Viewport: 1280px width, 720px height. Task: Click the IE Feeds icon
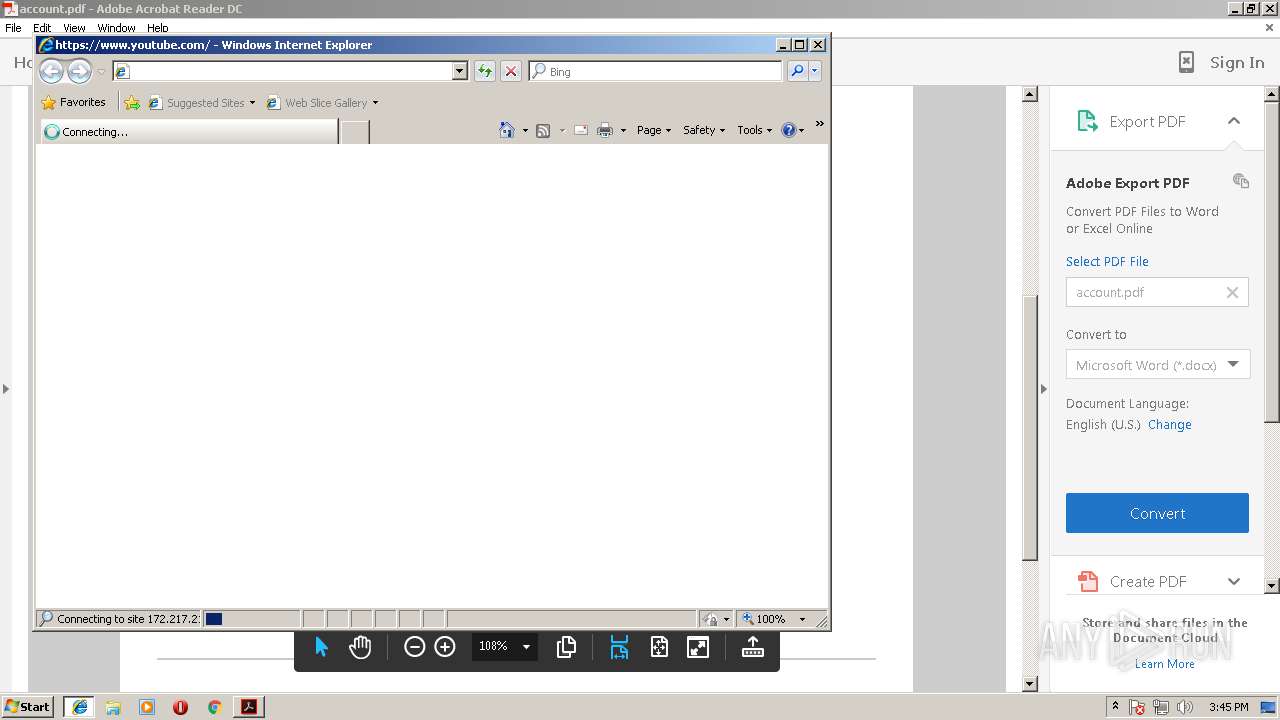point(543,130)
